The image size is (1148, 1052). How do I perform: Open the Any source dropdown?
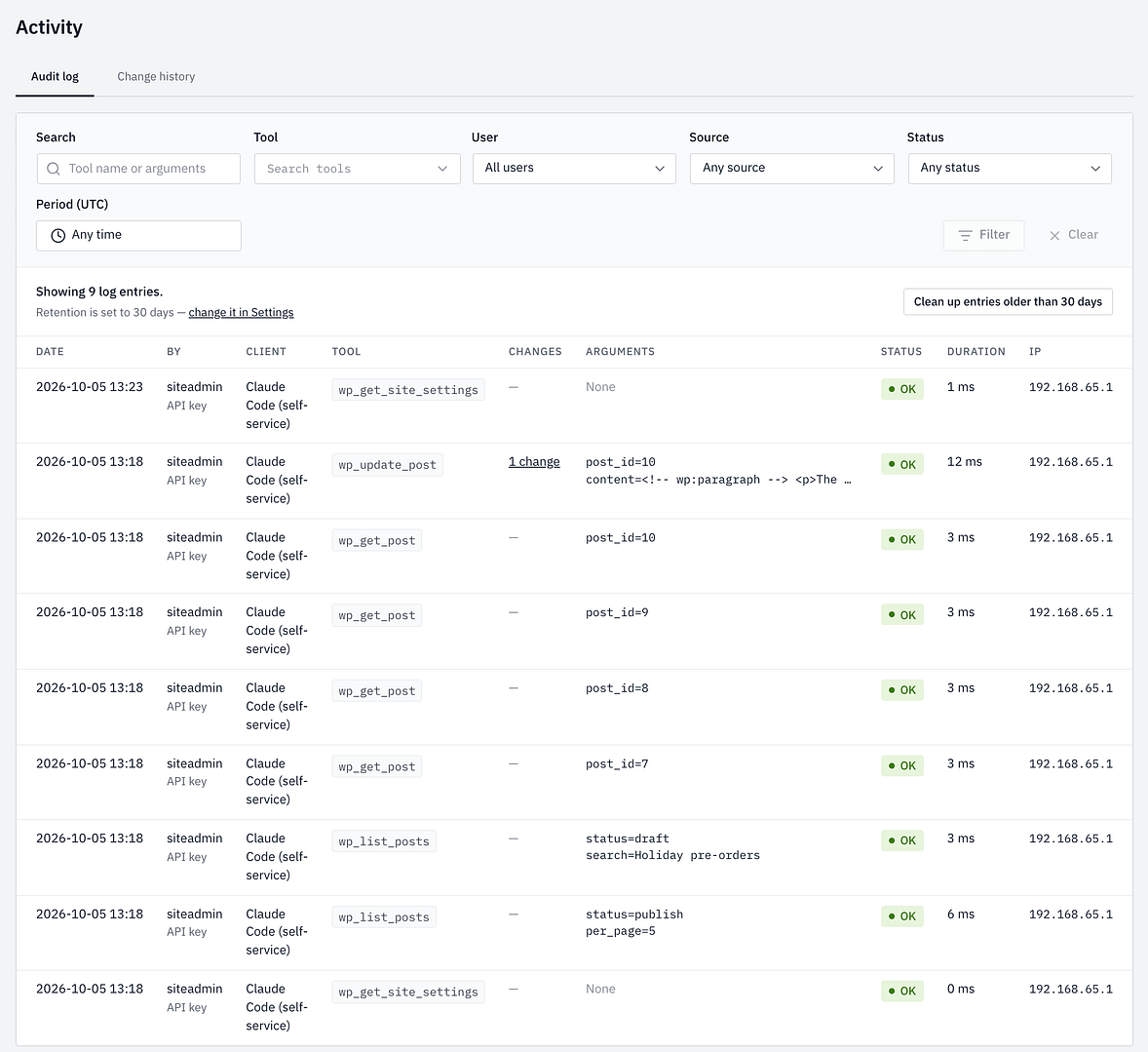click(x=791, y=169)
